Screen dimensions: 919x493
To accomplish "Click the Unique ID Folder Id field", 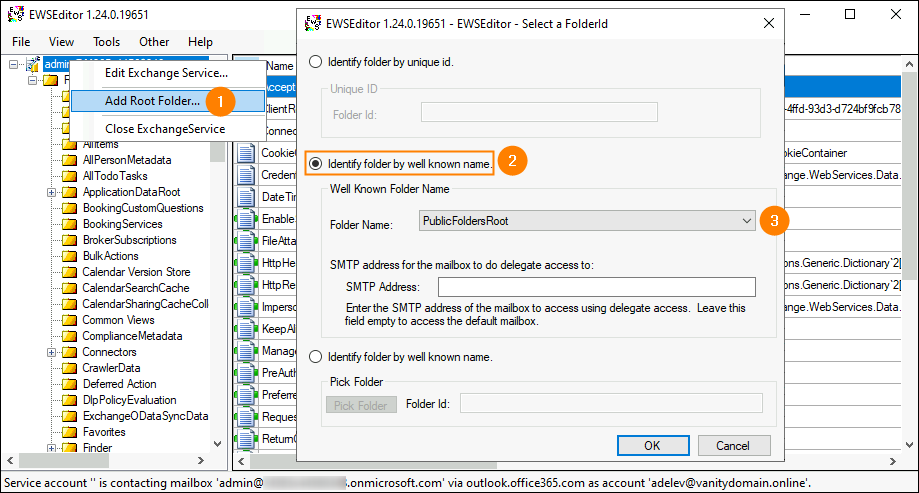I will coord(539,112).
